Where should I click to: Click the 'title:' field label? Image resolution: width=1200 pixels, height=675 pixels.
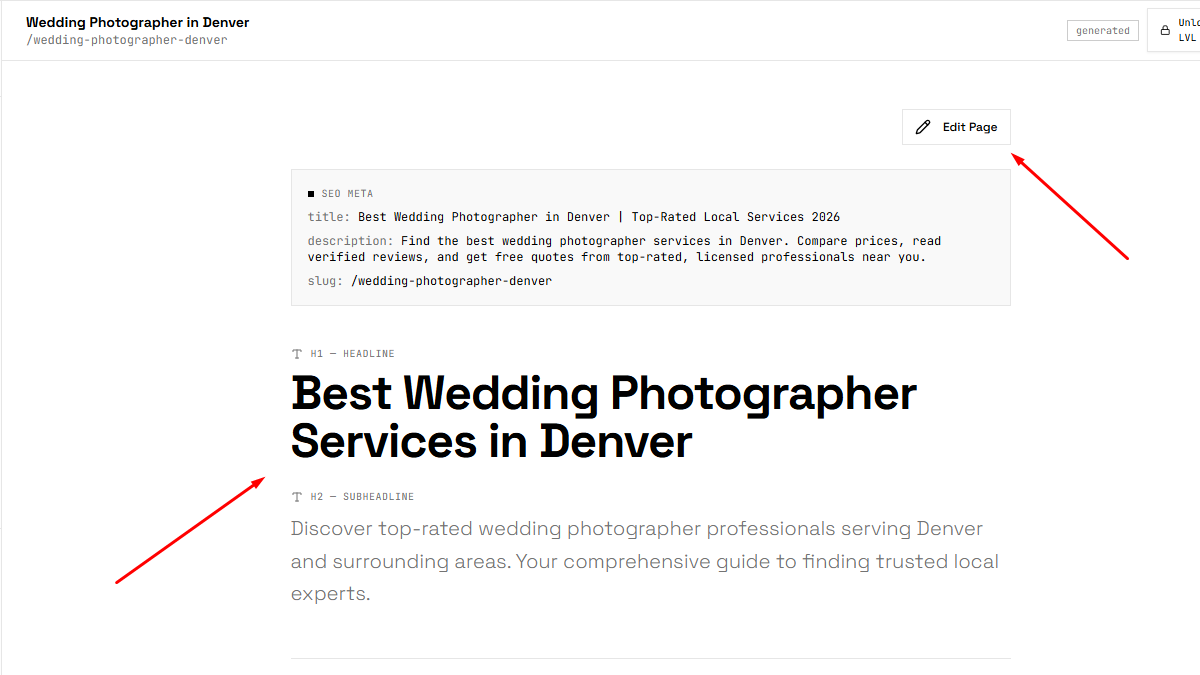329,217
